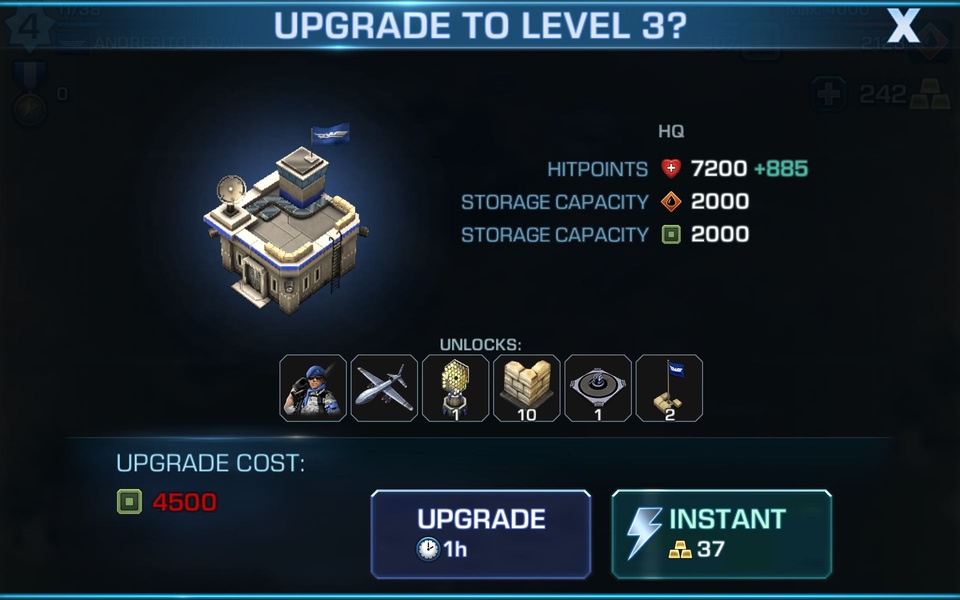960x600 pixels.
Task: Click the green upgrade cost supply icon
Action: [129, 501]
